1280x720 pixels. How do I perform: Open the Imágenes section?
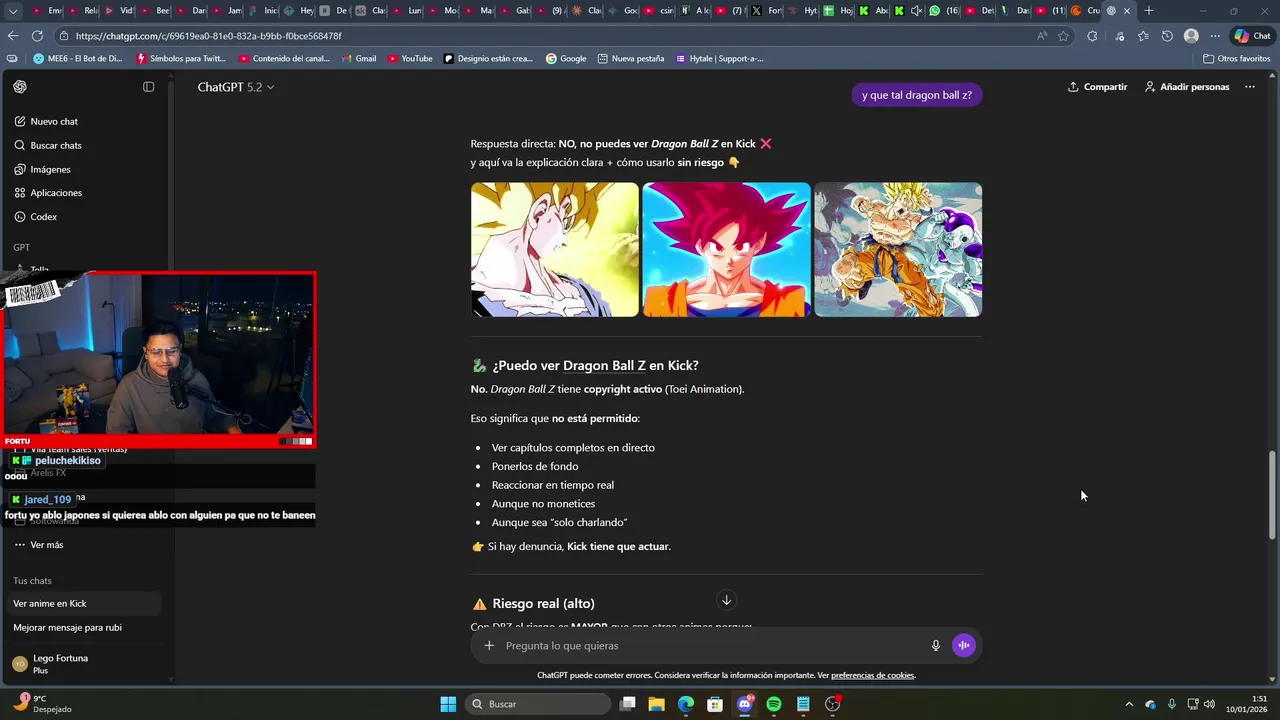point(50,169)
